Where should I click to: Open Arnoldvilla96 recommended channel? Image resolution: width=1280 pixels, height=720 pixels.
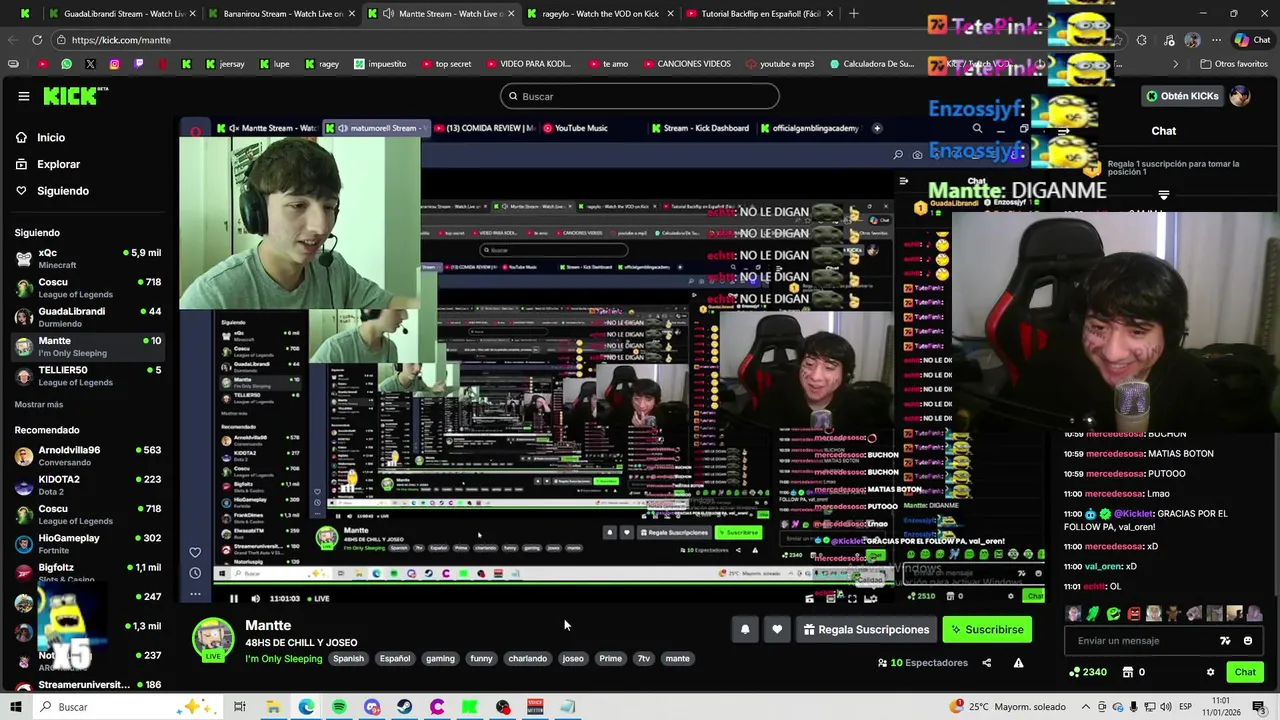click(x=88, y=456)
